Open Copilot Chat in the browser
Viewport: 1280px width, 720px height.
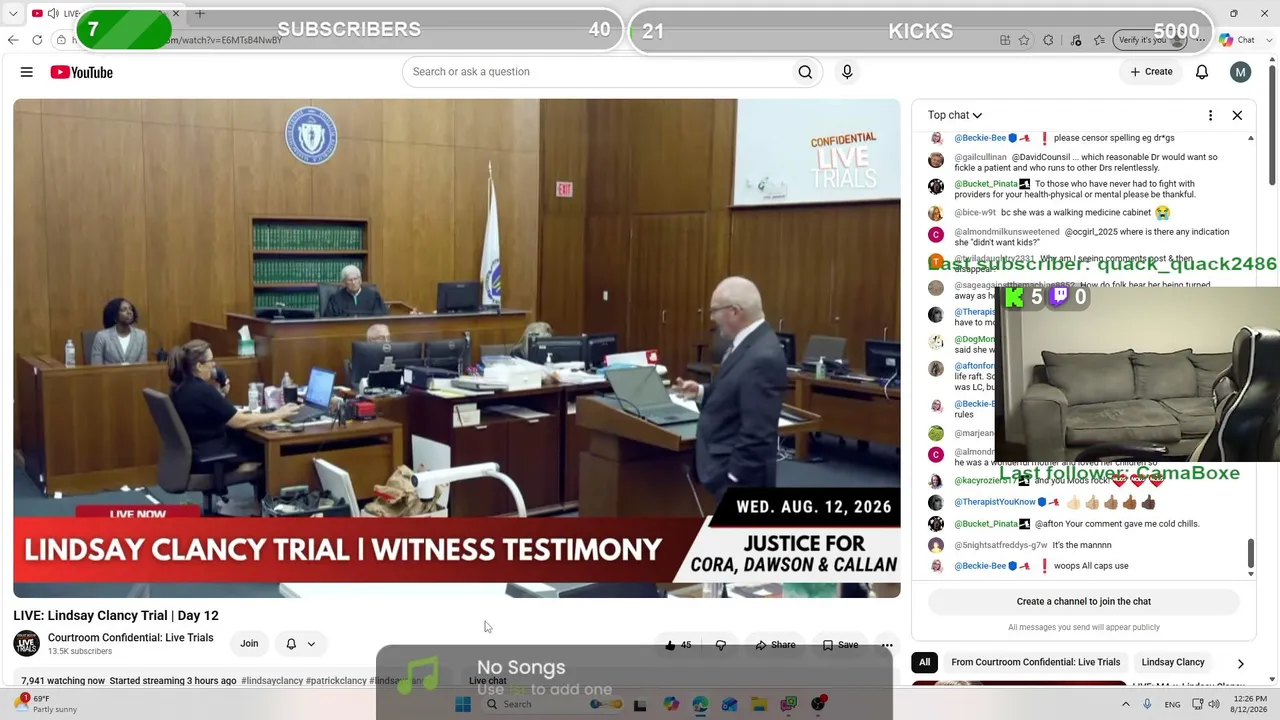click(x=1237, y=40)
